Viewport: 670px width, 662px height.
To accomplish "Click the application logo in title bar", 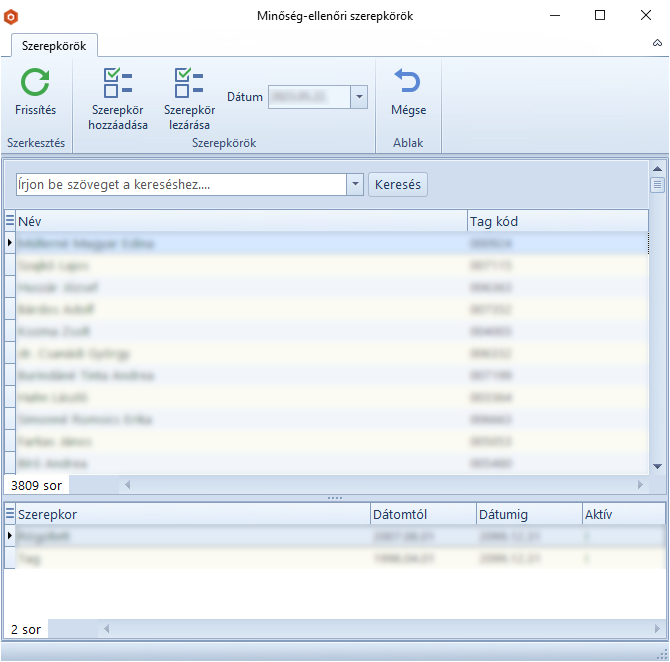I will point(12,16).
